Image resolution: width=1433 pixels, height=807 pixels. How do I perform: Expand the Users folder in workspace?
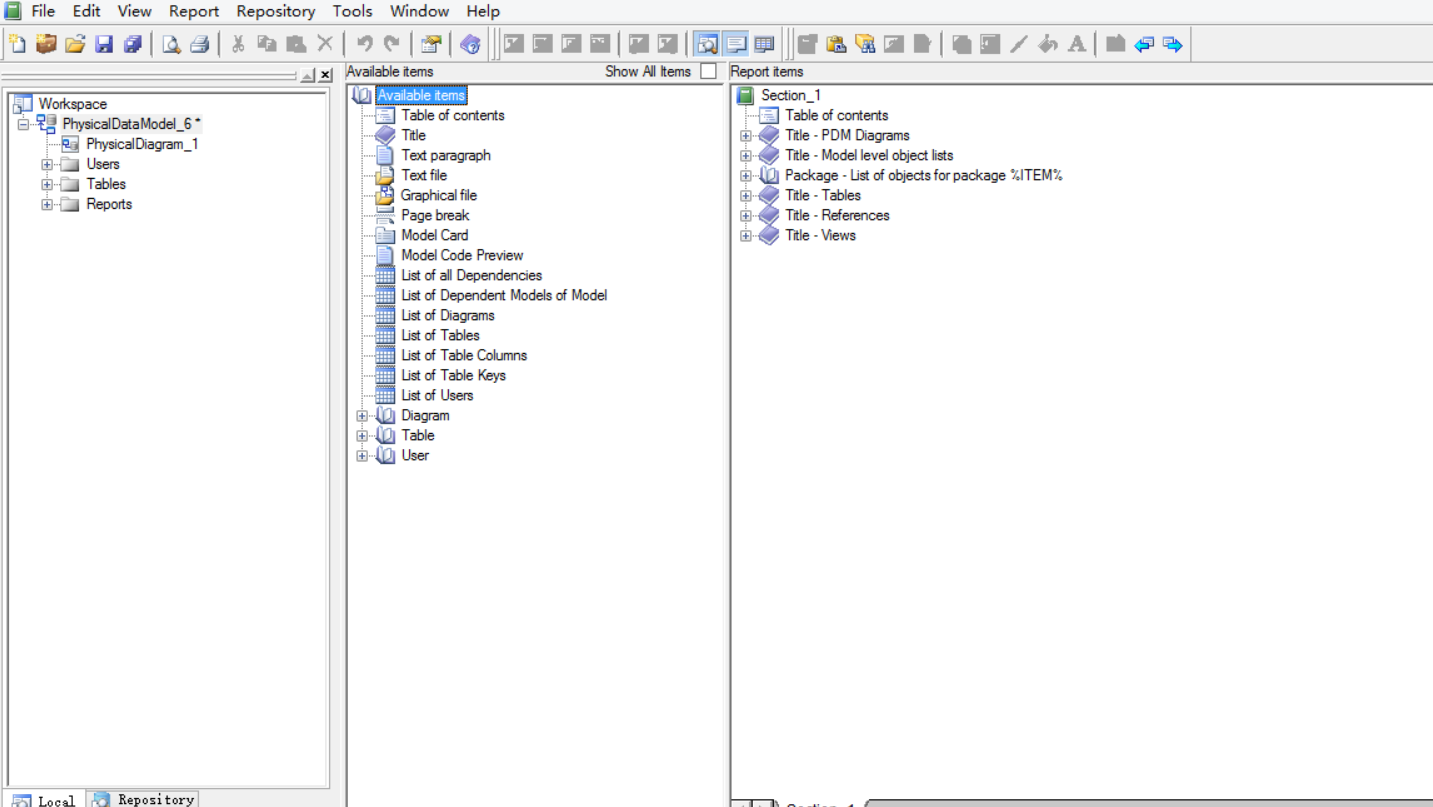[47, 164]
